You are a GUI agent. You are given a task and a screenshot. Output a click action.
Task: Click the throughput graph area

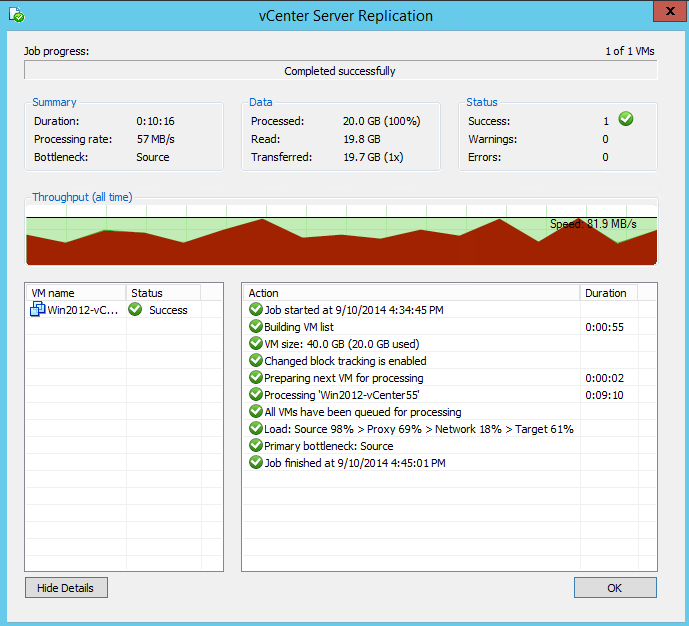pos(341,235)
